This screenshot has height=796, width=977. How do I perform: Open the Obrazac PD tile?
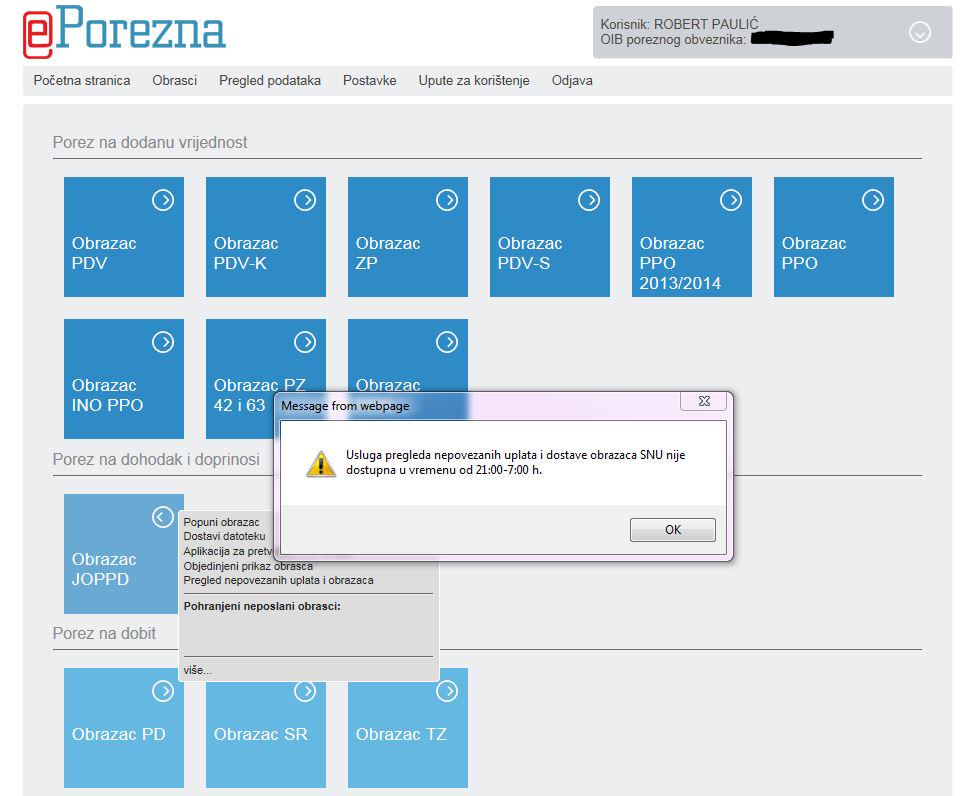[x=124, y=727]
